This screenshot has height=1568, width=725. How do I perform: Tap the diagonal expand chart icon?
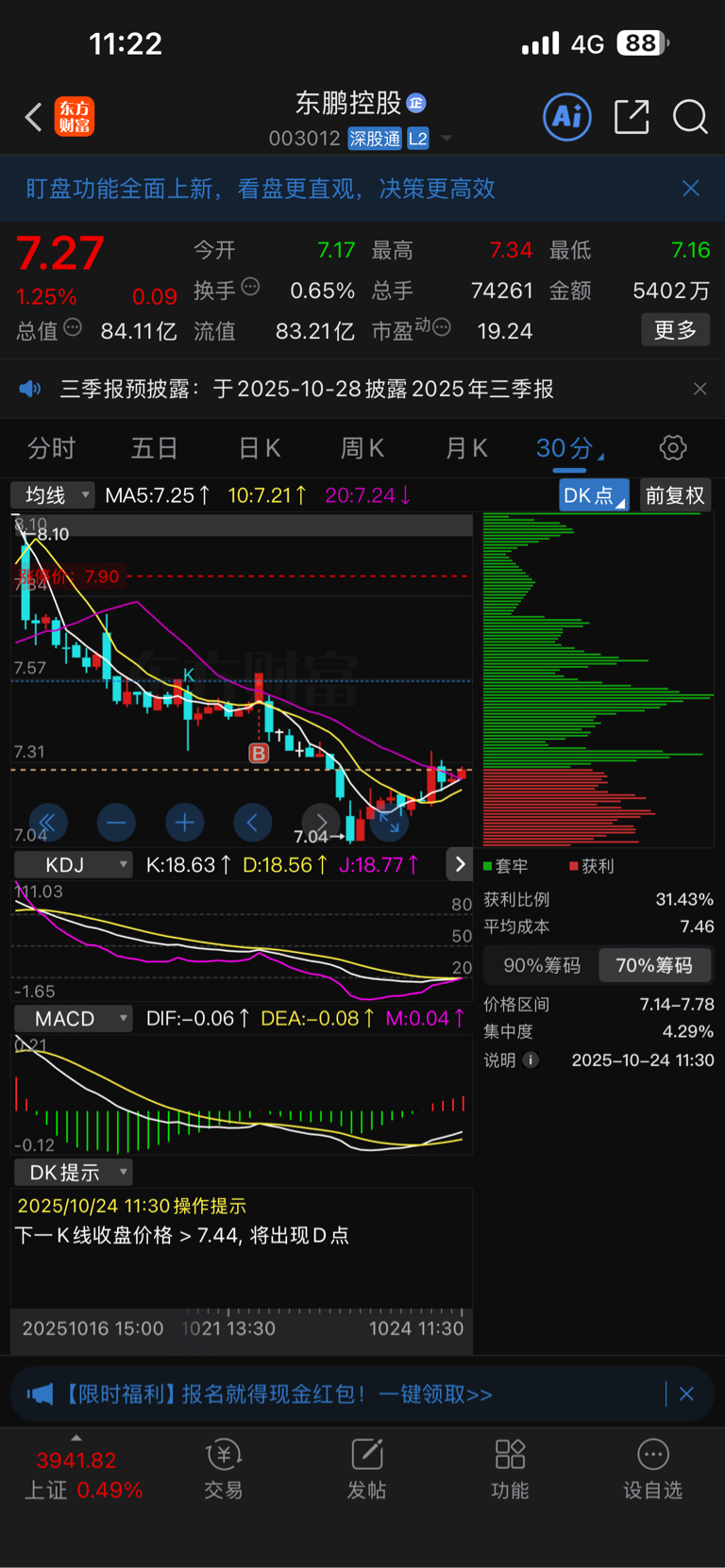click(x=389, y=823)
